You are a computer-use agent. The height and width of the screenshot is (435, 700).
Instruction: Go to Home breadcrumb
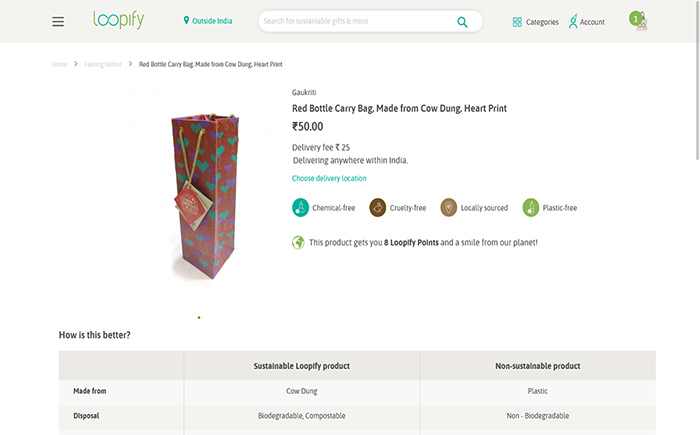click(x=59, y=64)
